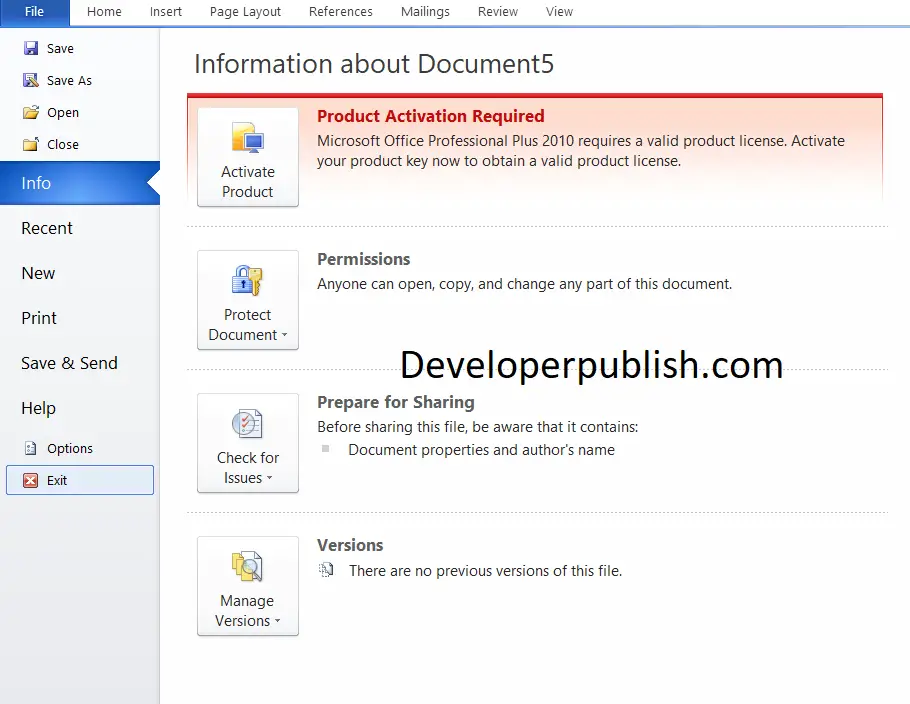Click the small versions document icon
This screenshot has width=910, height=704.
click(326, 570)
